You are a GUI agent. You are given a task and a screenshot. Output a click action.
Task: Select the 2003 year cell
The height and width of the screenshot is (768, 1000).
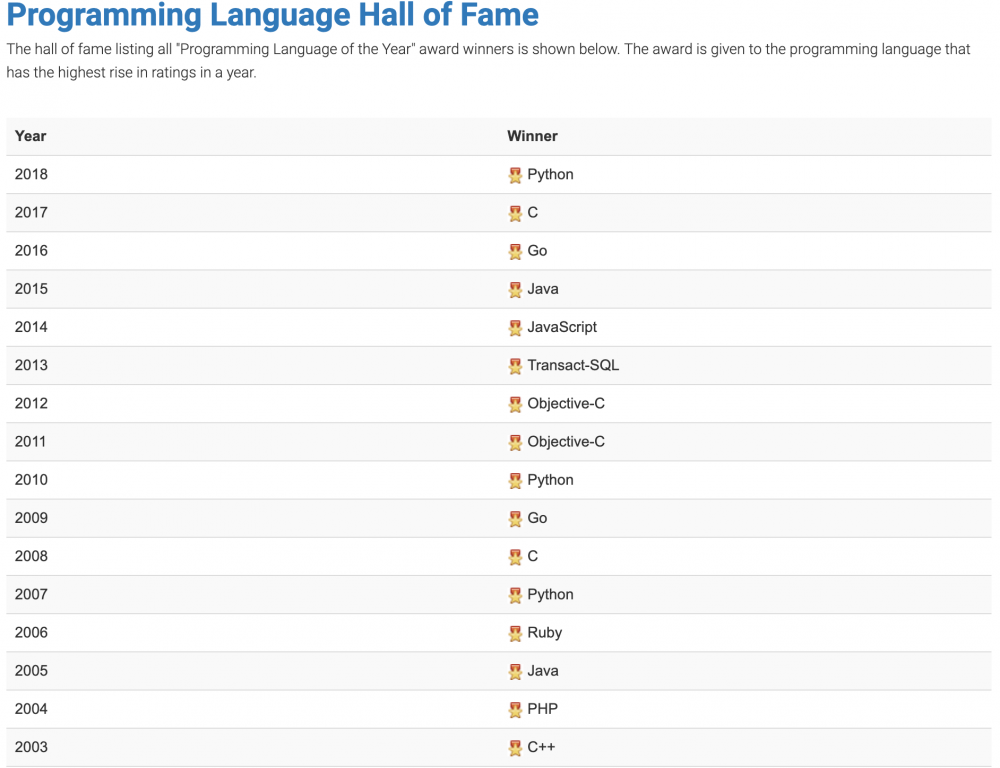[31, 748]
